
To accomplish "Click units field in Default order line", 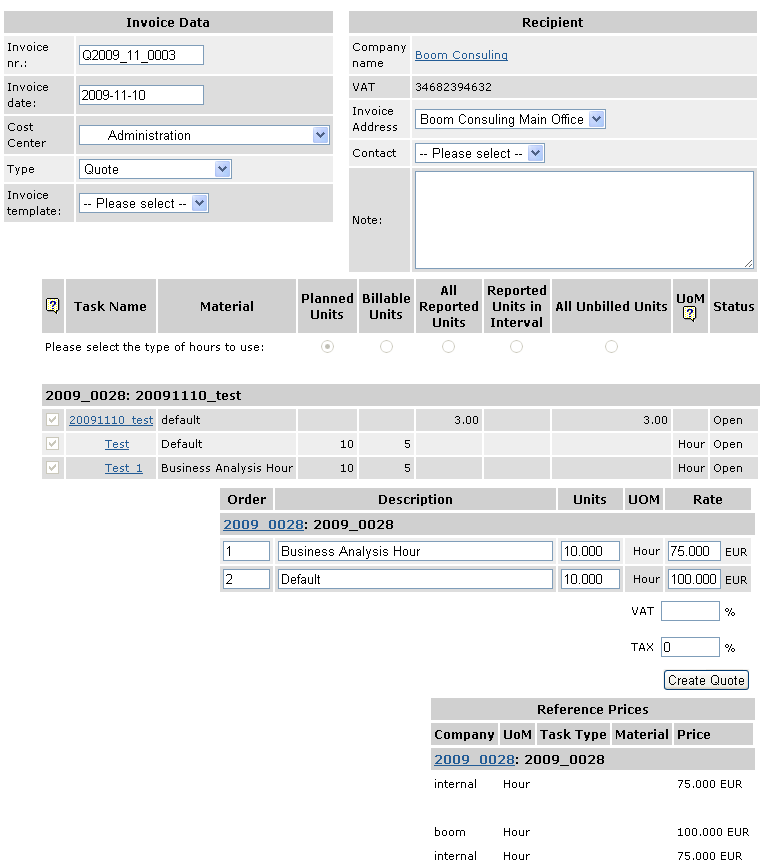I will (x=590, y=579).
